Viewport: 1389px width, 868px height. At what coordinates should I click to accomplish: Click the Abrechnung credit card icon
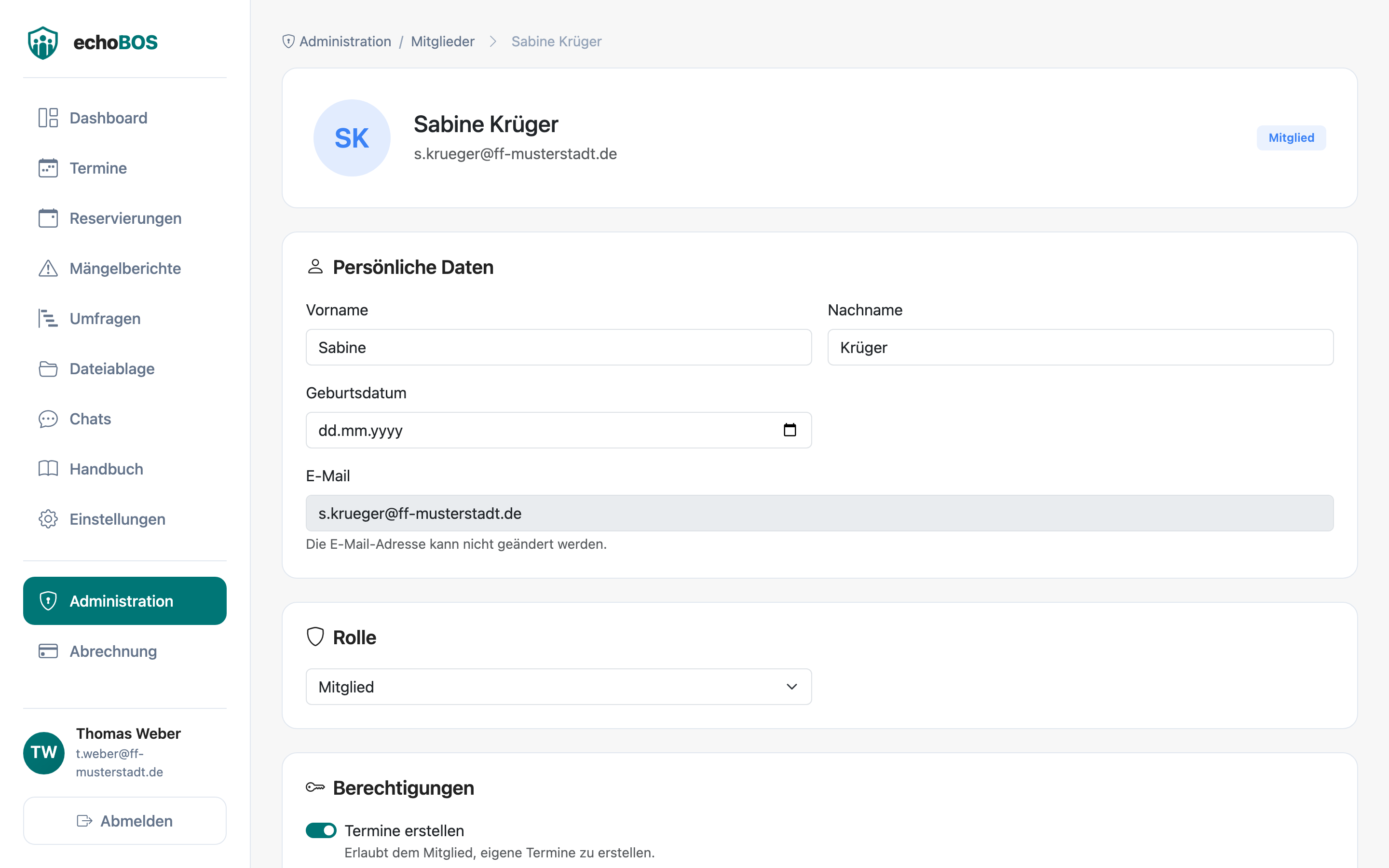48,651
